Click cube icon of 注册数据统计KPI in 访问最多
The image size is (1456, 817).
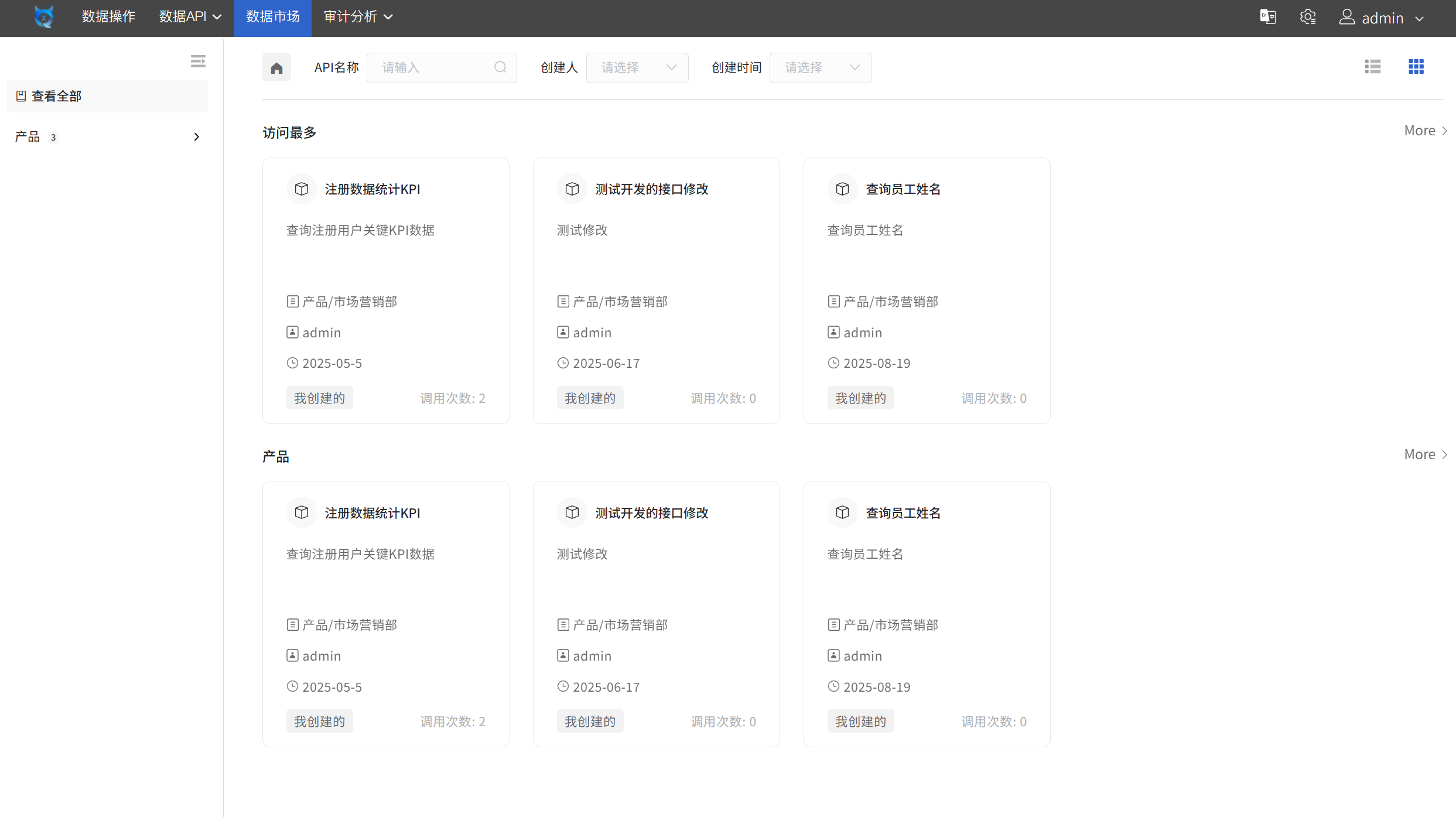(302, 189)
